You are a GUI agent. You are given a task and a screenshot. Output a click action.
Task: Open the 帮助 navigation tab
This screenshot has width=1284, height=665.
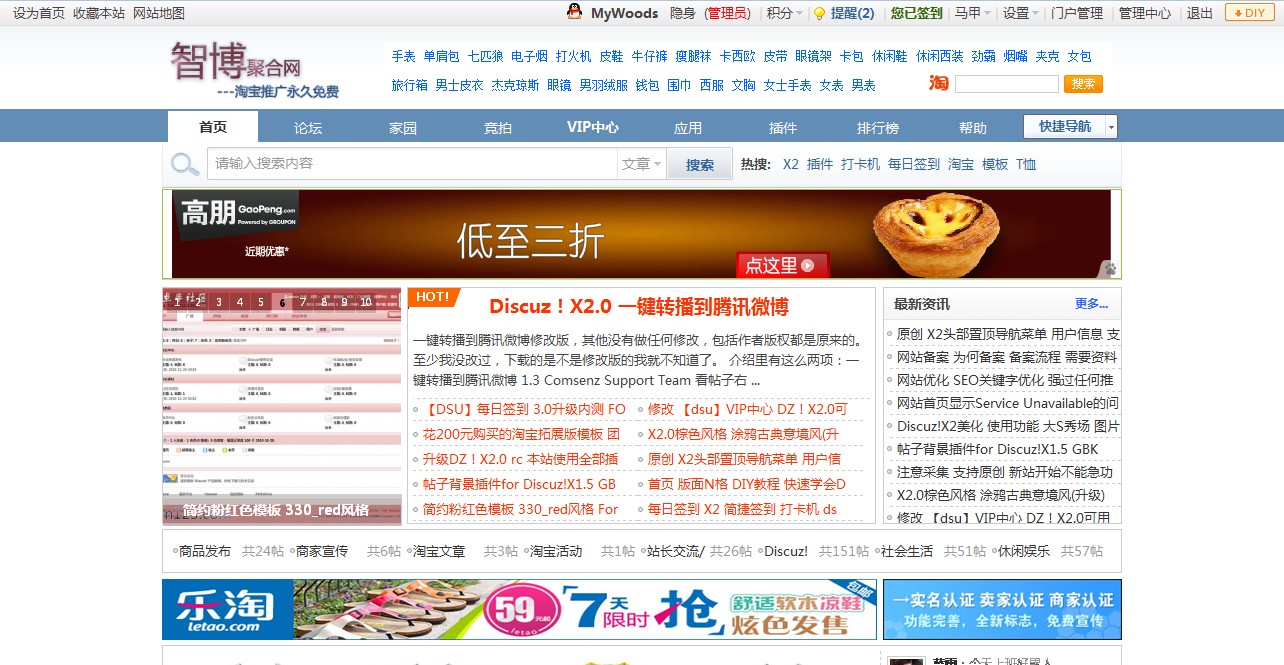tap(973, 127)
